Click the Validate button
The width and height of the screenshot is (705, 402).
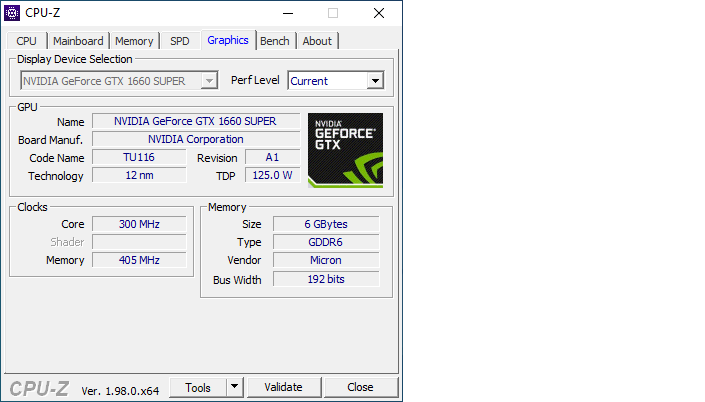284,387
